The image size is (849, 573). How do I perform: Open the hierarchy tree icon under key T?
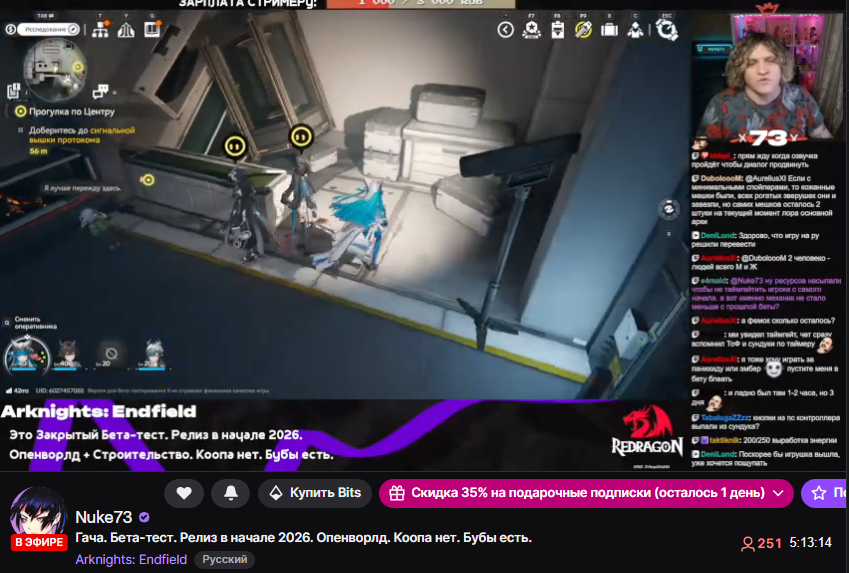(x=100, y=29)
